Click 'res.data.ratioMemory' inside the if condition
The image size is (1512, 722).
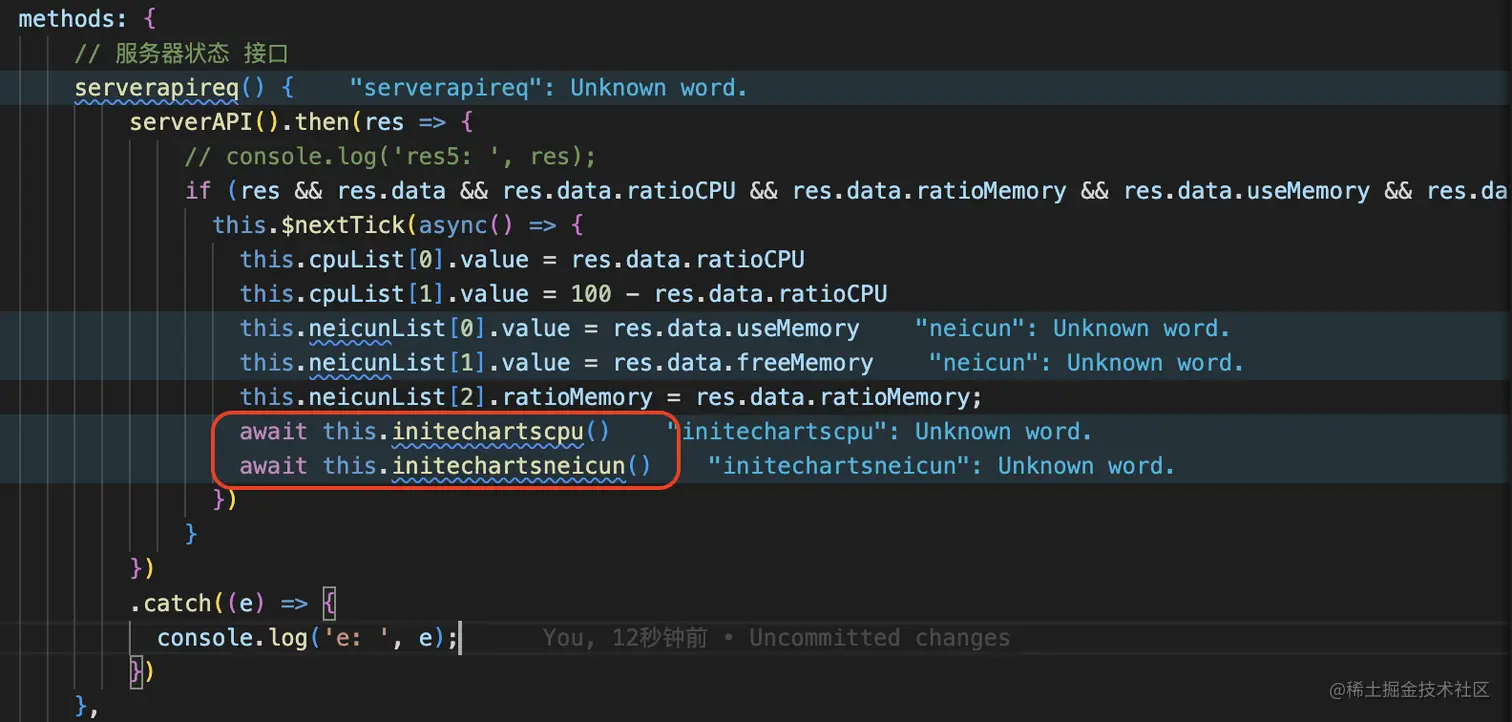929,191
